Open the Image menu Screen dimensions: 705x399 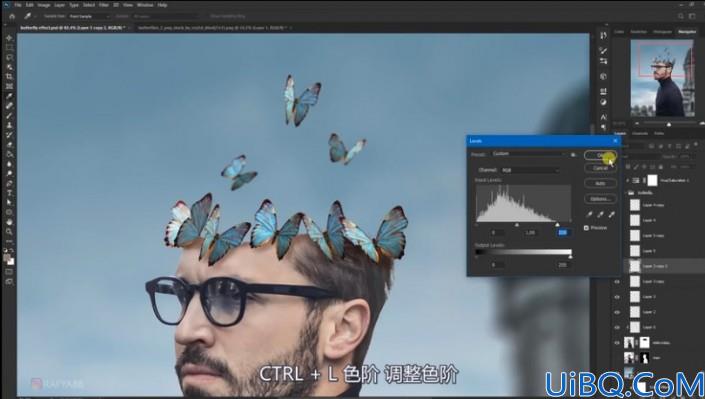[x=44, y=5]
